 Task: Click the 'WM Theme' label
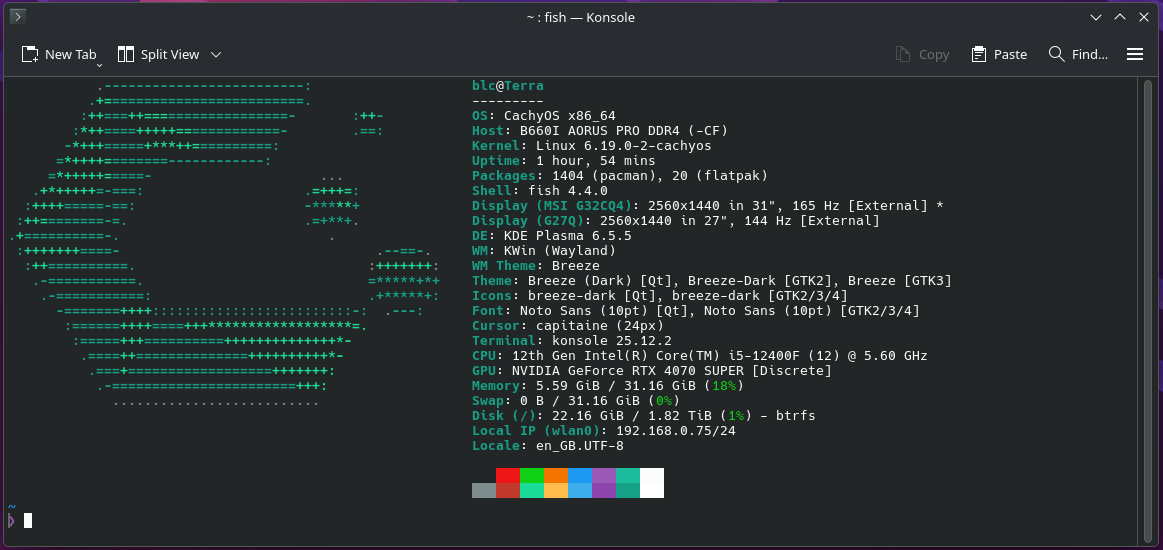click(504, 265)
